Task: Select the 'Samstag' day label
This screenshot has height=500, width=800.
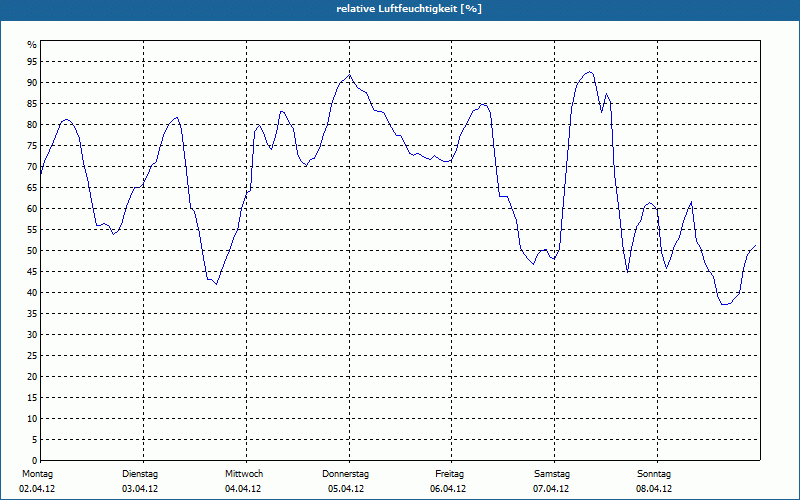Action: pyautogui.click(x=552, y=474)
